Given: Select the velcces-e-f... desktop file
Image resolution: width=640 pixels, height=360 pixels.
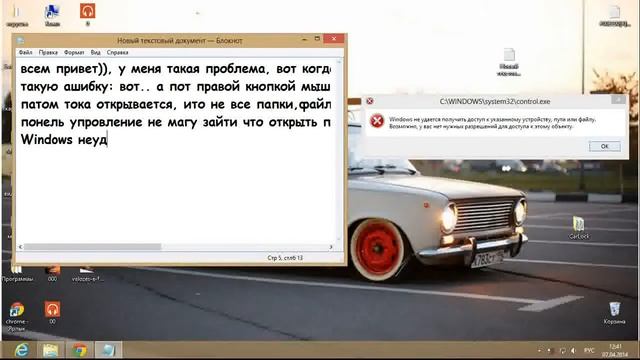Looking at the screenshot, I should (87, 274).
